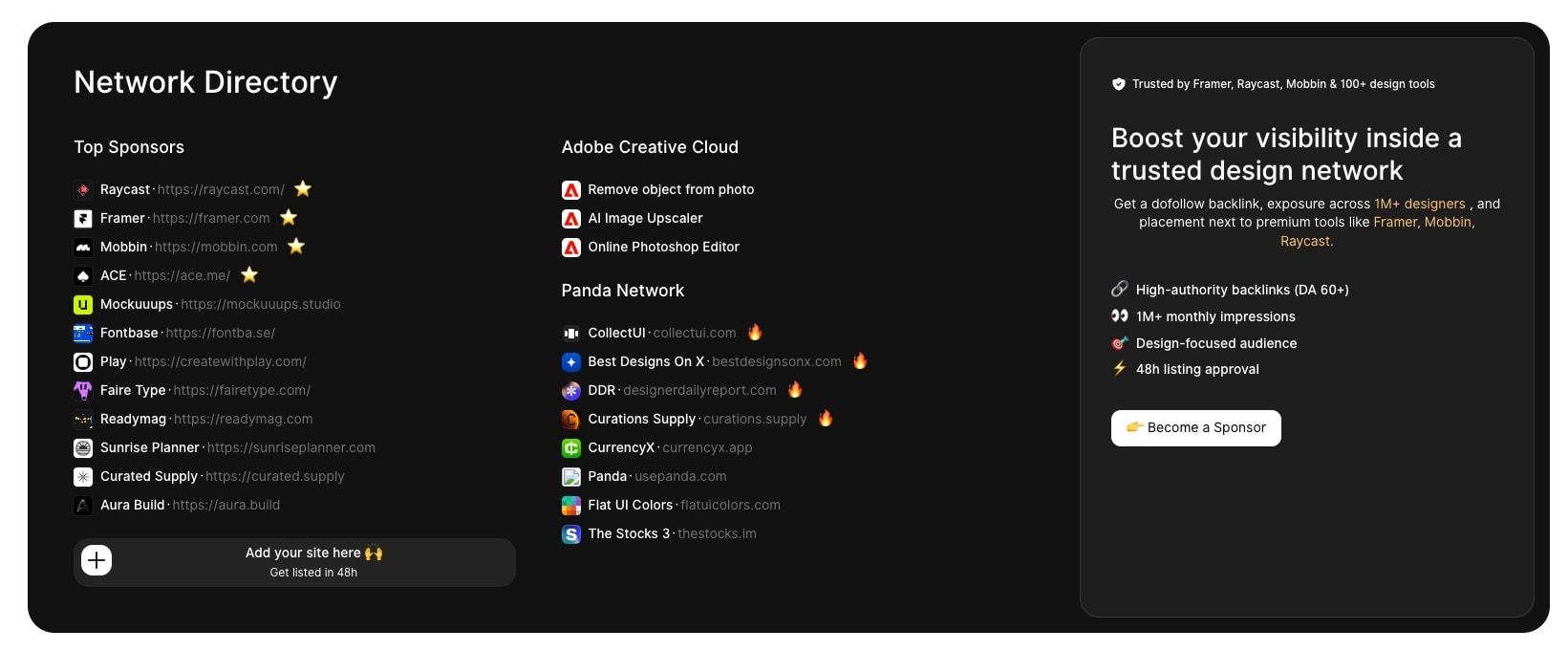Click the Adobe icon beside Remove object

[571, 189]
